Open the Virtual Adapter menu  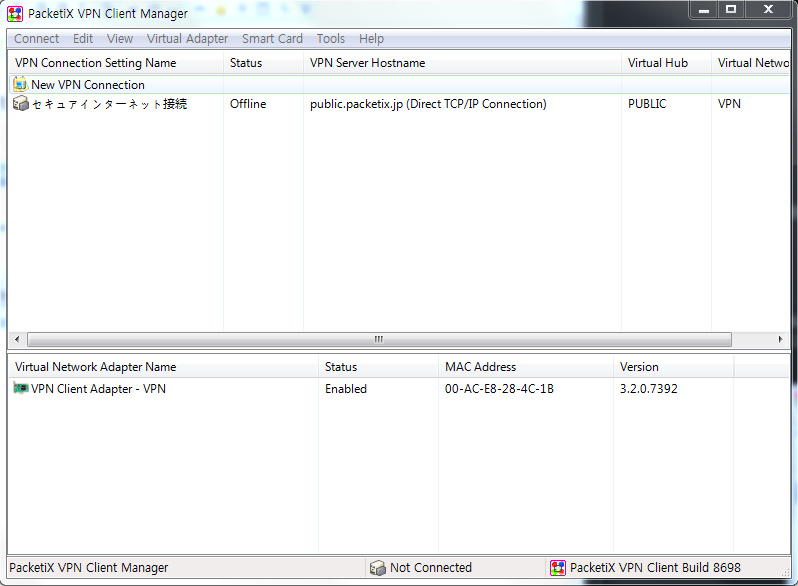click(x=187, y=39)
